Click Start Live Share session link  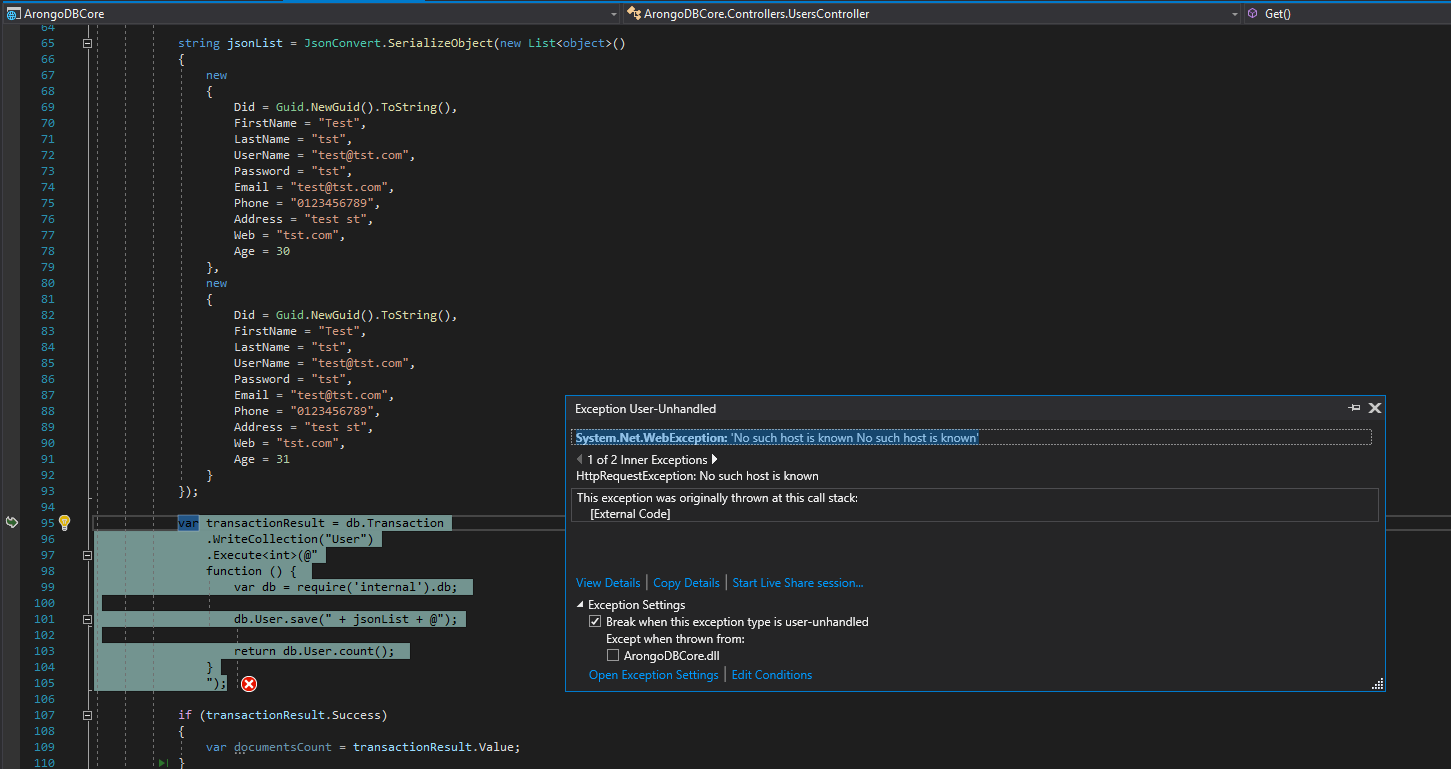pyautogui.click(x=797, y=583)
